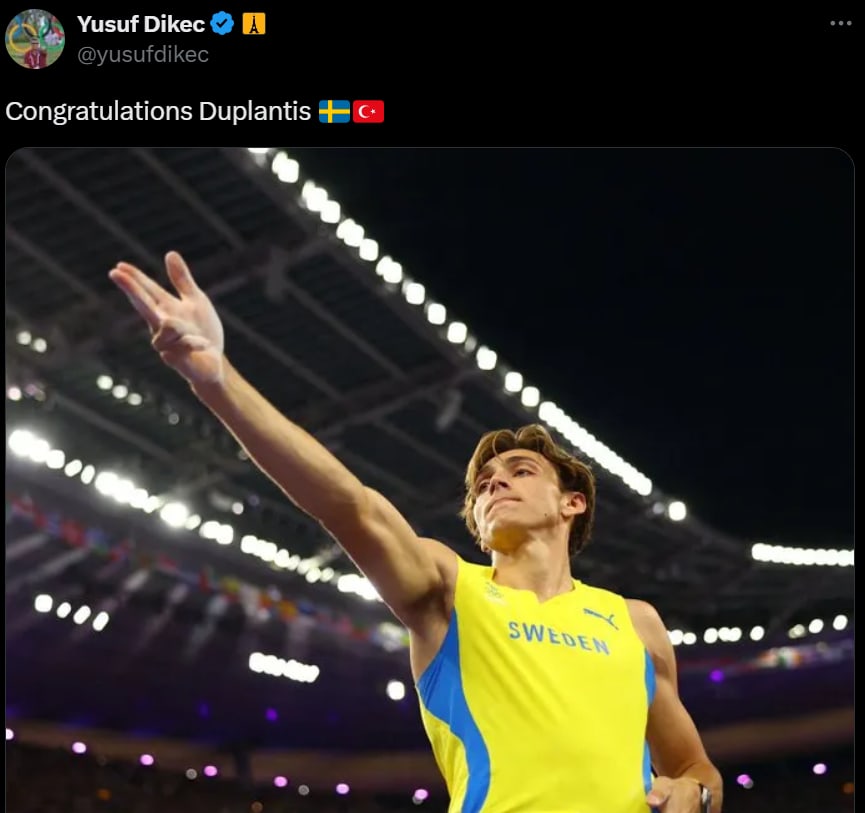Click the display name Yusuf Dikec
This screenshot has width=865, height=813.
(141, 24)
